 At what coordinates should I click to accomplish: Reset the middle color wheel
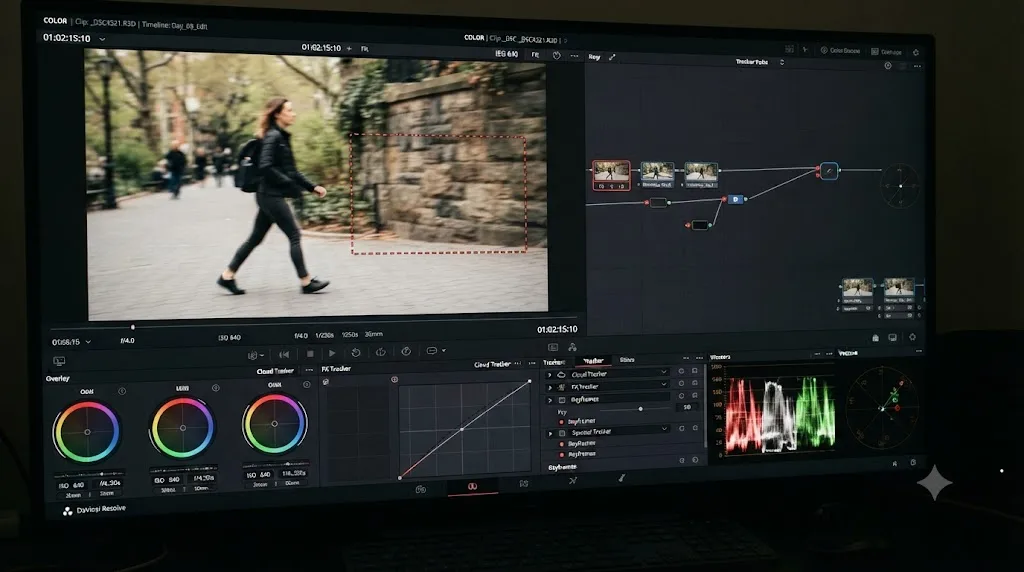click(x=216, y=388)
